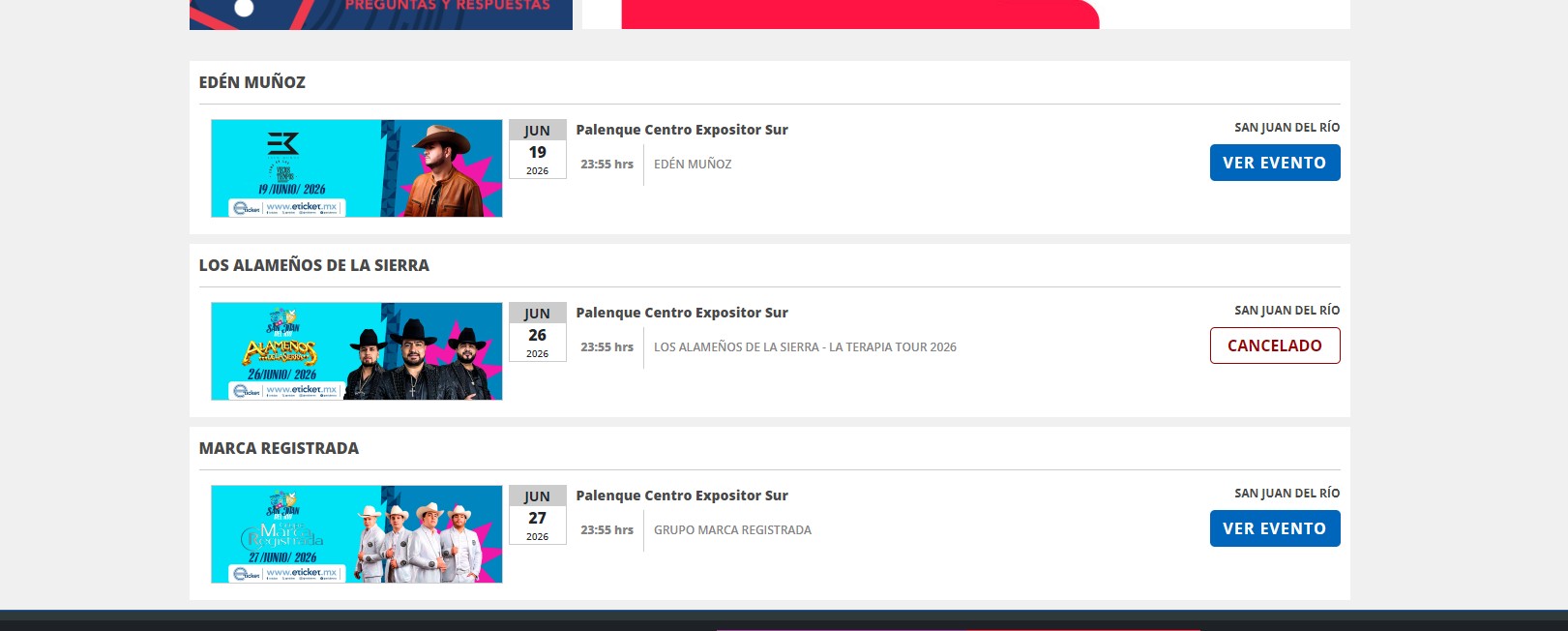Click SAN JUAN DEL RÍO above Edén Muñoz button

1287,127
